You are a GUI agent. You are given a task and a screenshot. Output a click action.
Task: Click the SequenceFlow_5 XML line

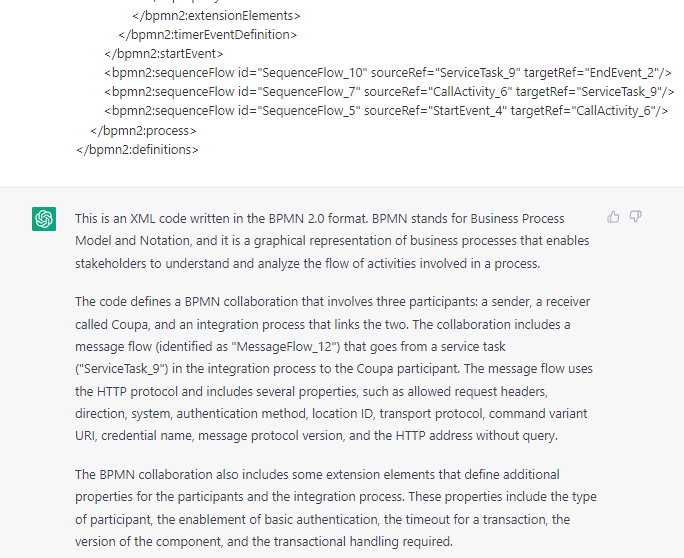386,111
